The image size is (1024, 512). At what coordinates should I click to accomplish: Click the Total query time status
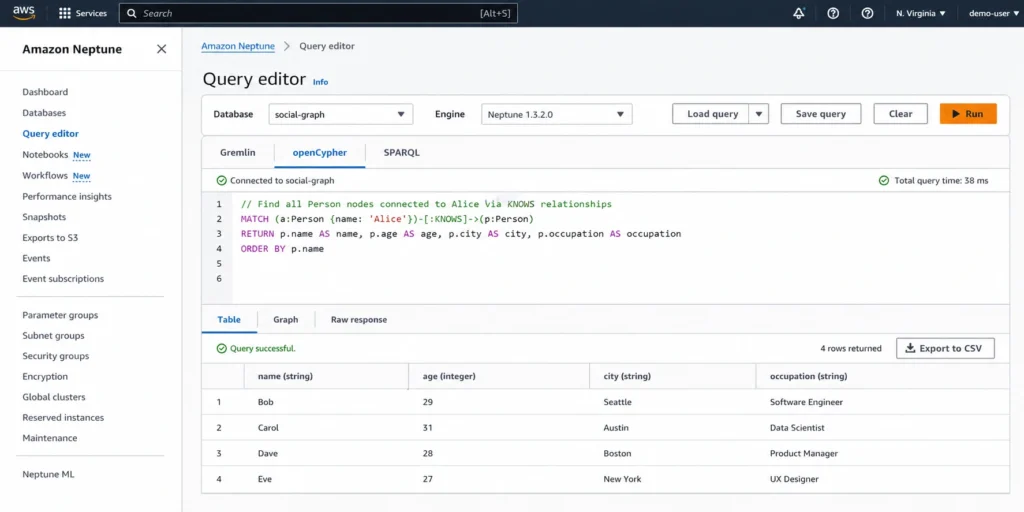934,180
